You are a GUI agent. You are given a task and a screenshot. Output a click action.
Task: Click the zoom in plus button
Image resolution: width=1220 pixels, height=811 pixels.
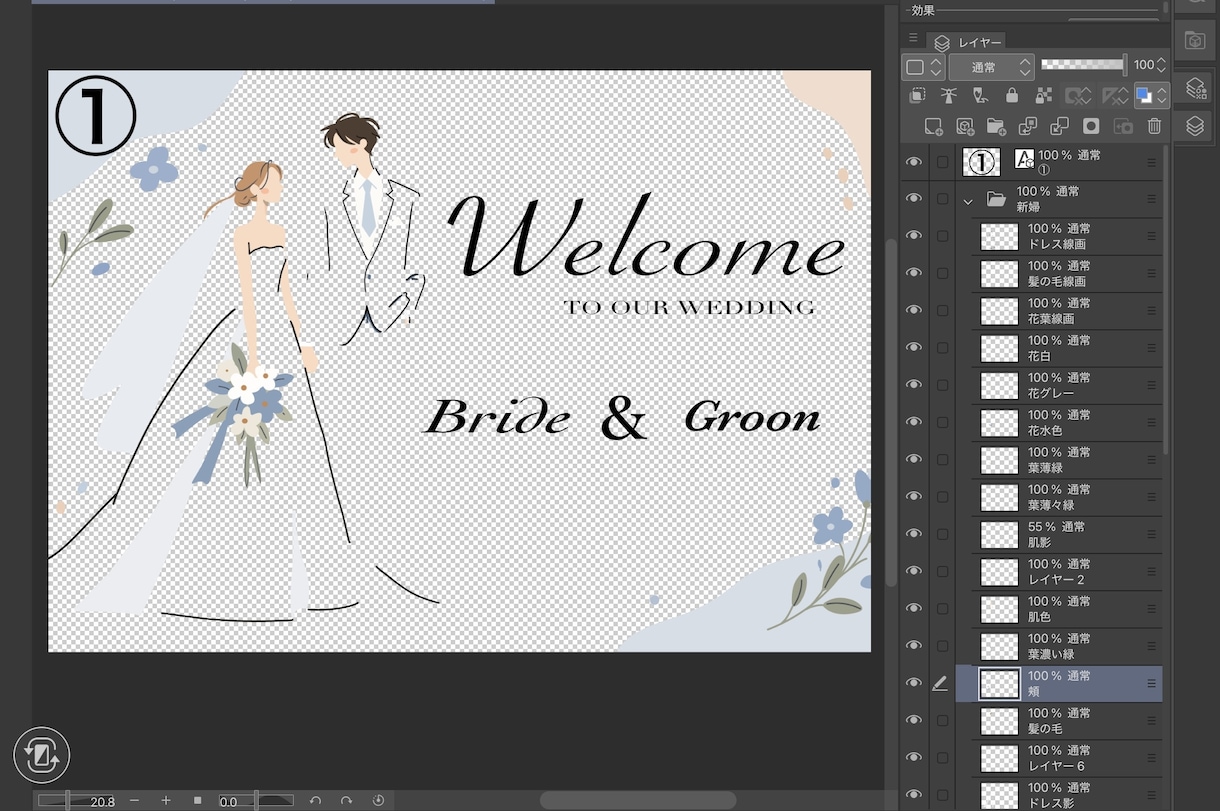[x=166, y=801]
